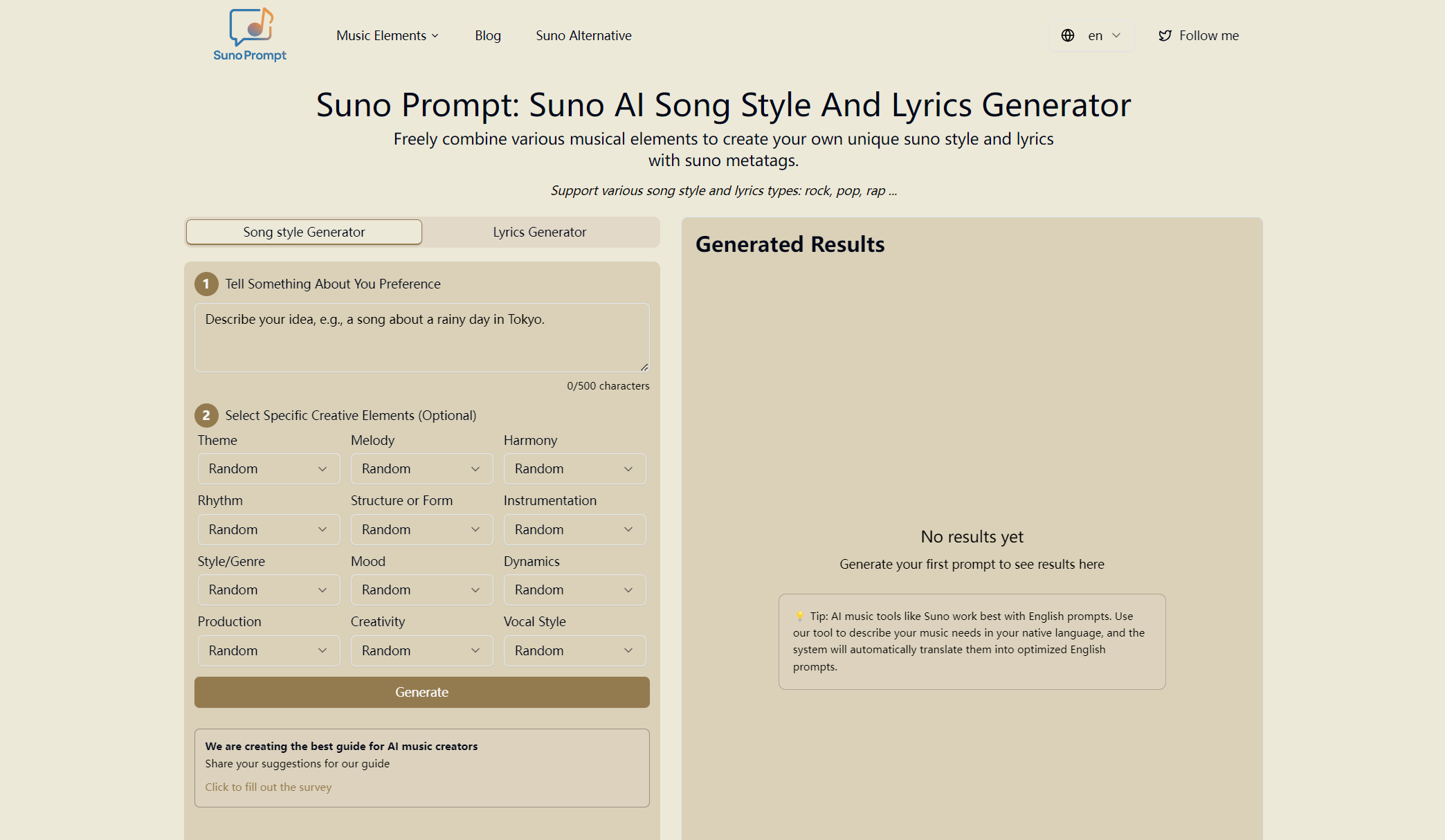1445x840 pixels.
Task: Open the Rhythm dropdown
Action: click(268, 529)
